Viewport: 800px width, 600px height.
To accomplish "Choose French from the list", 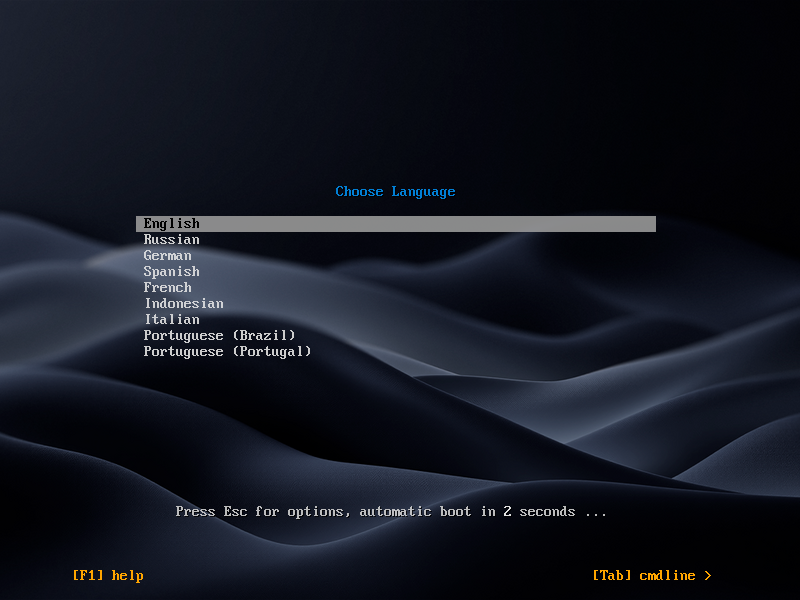I will pyautogui.click(x=167, y=288).
